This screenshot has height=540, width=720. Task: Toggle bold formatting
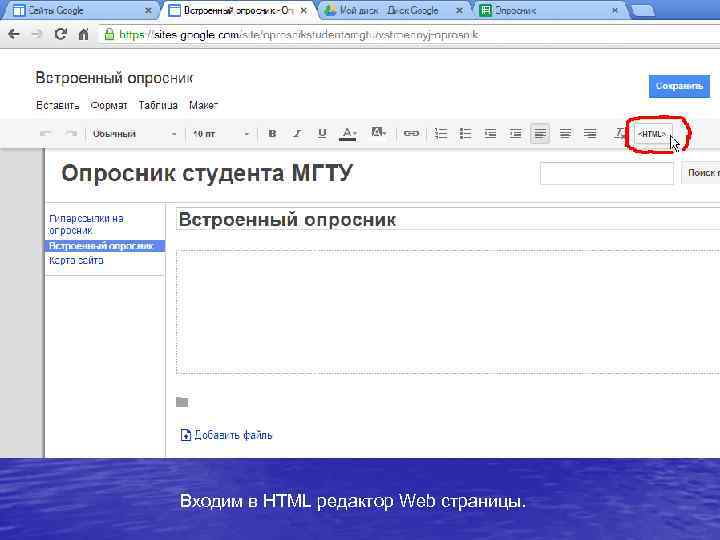(272, 134)
